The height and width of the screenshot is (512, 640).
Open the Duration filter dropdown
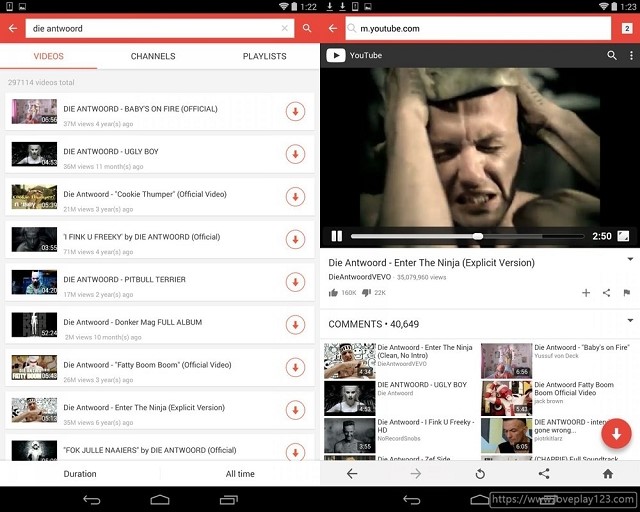click(x=80, y=474)
